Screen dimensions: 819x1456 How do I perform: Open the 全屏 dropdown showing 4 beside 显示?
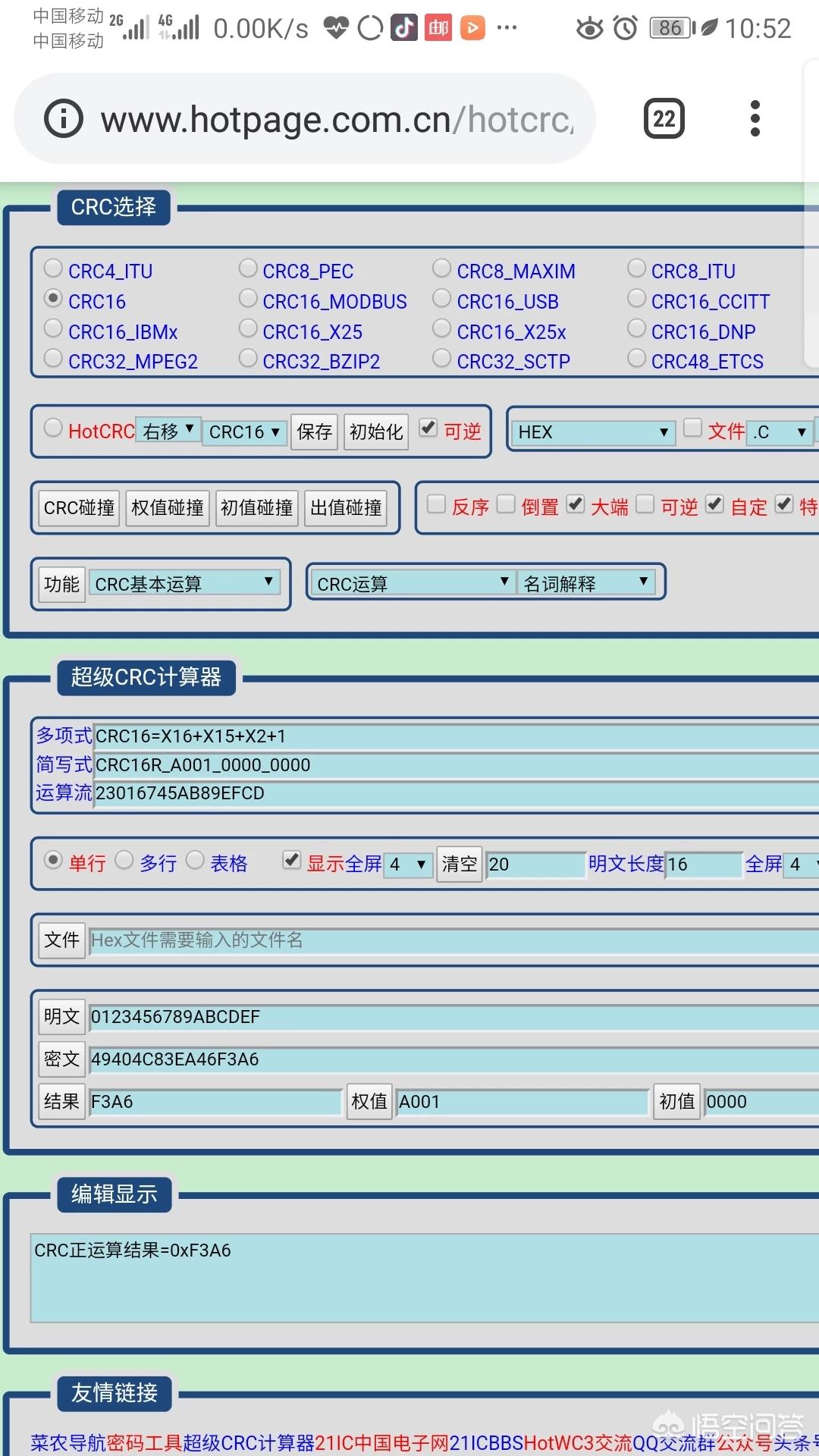408,864
